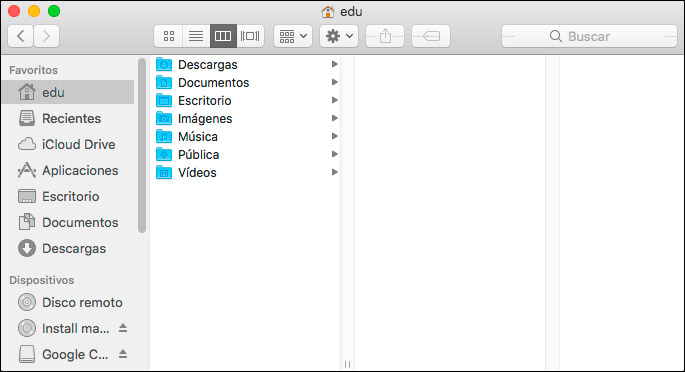Go forward with the right arrow button

[x=46, y=36]
